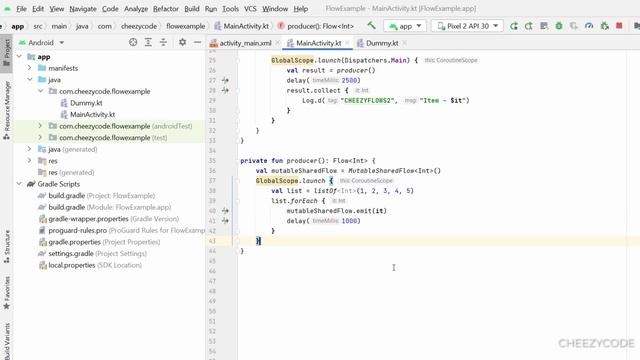Viewport: 640px width, 360px height.
Task: Collapse the app module node
Action: 19,56
